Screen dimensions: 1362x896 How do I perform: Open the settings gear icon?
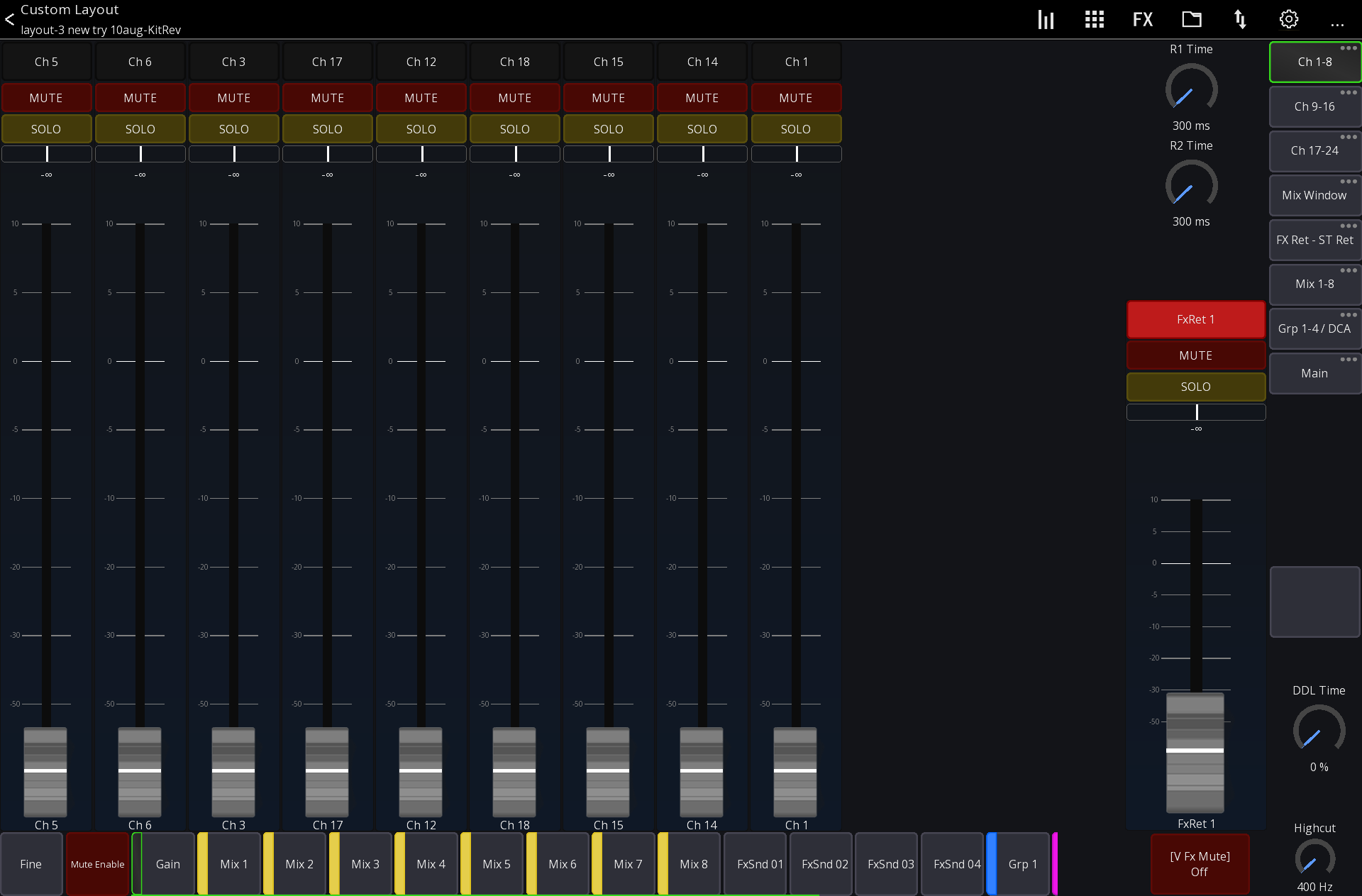point(1289,19)
